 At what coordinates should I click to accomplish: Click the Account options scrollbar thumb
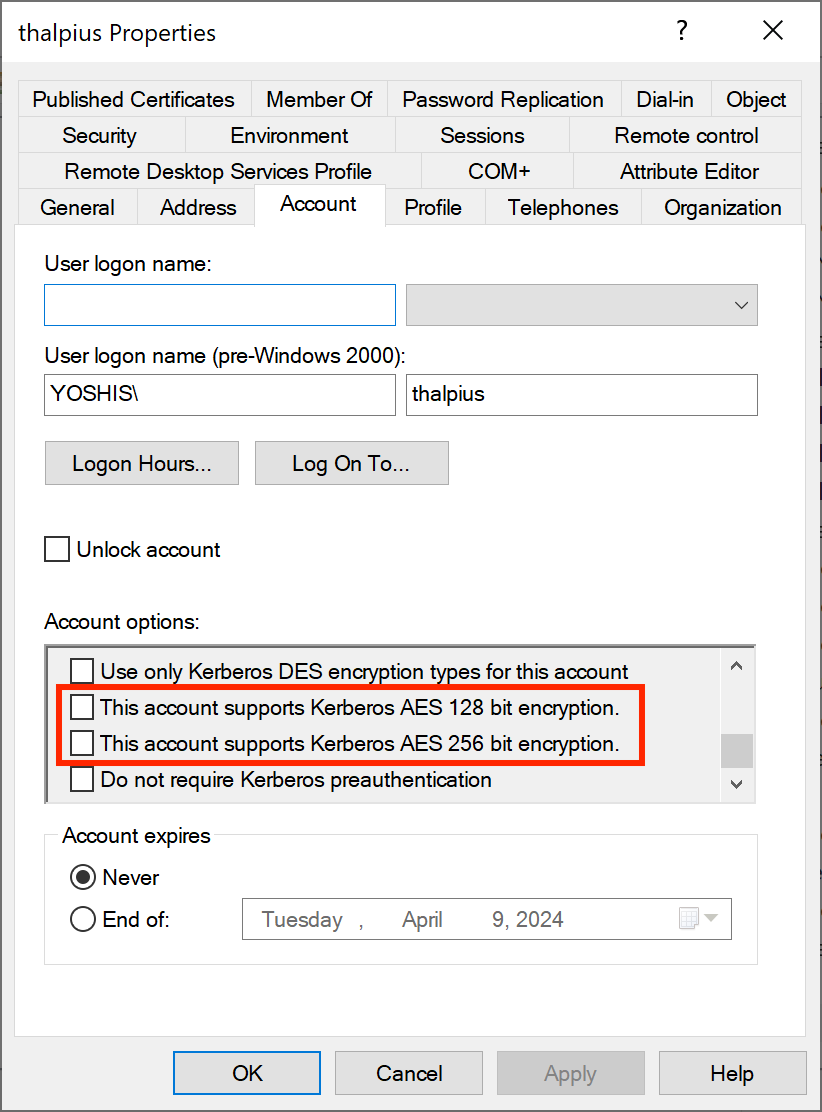click(737, 749)
